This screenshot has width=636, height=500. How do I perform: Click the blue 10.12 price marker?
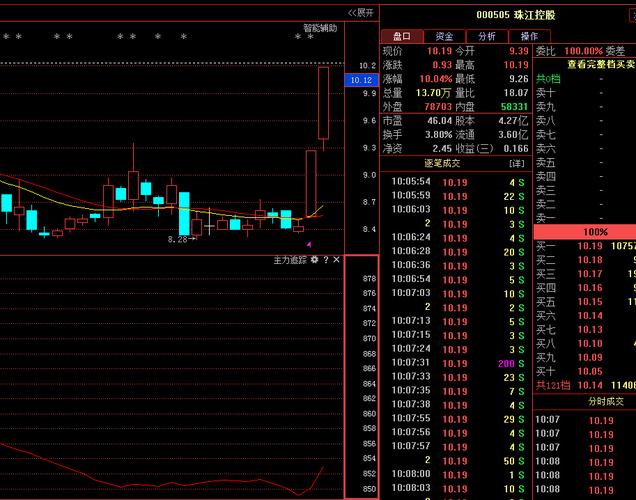(361, 80)
